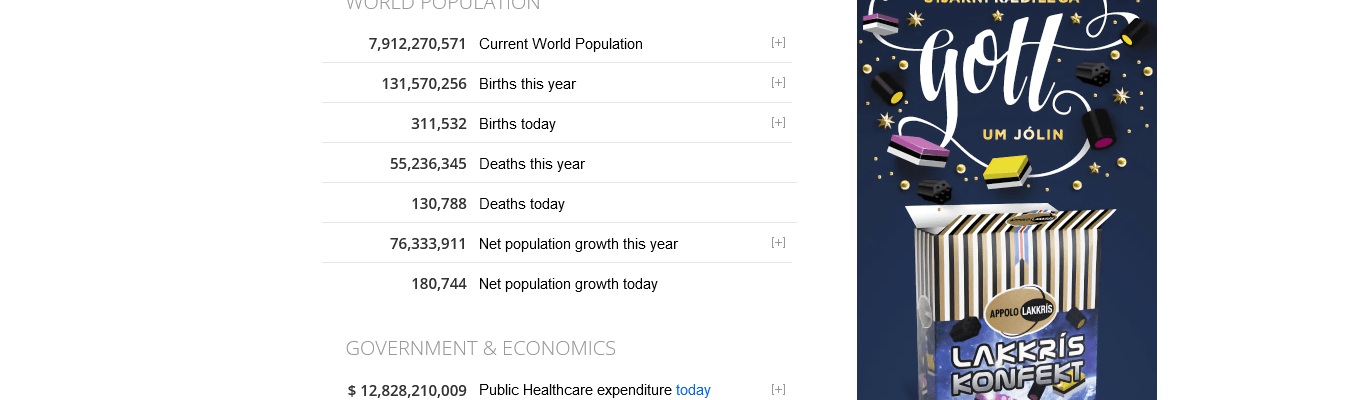
Task: Expand the Births this year row
Action: 778,82
